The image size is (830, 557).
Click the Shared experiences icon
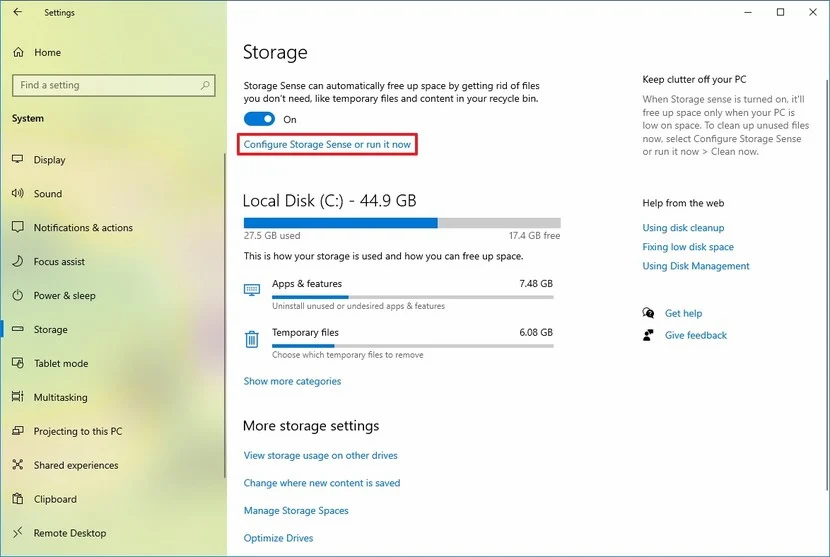(x=18, y=464)
